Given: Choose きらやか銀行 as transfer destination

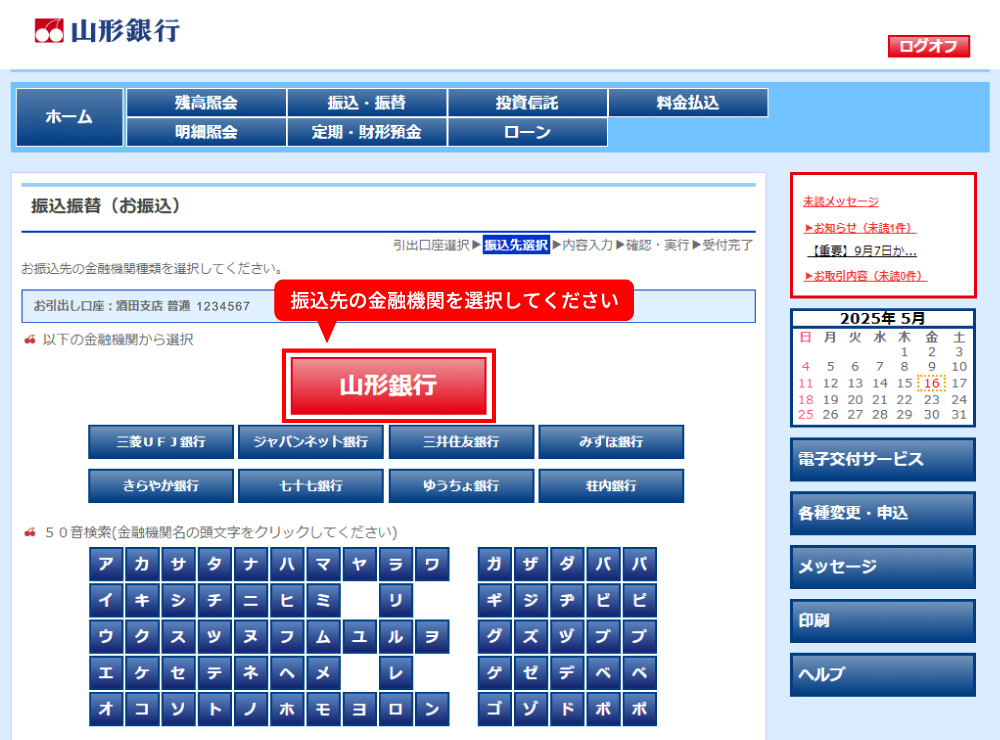Looking at the screenshot, I should tap(161, 486).
